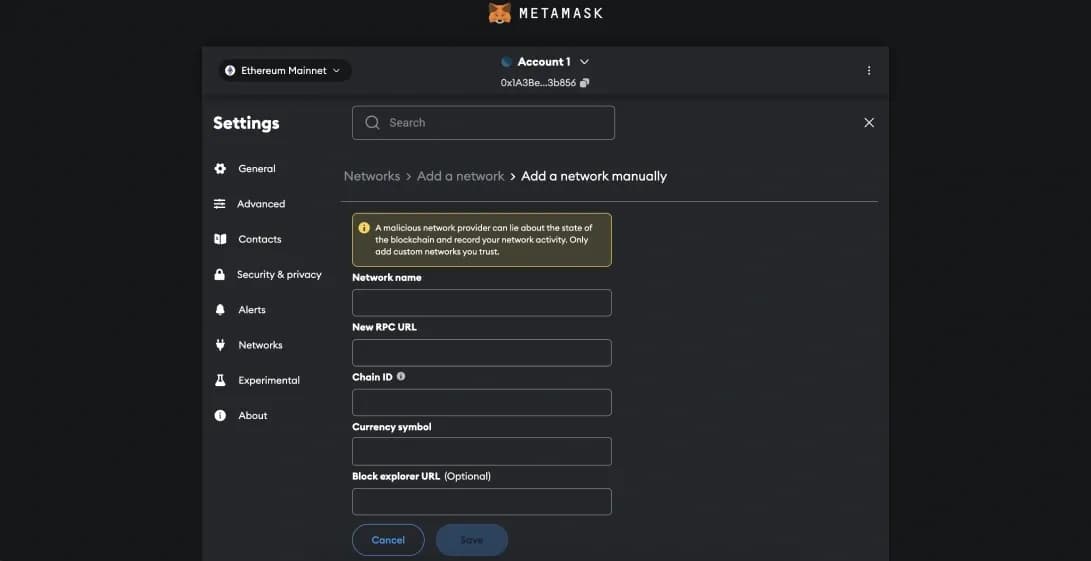Click 'Add a network manually' breadcrumb text
This screenshot has width=1091, height=561.
tap(594, 176)
